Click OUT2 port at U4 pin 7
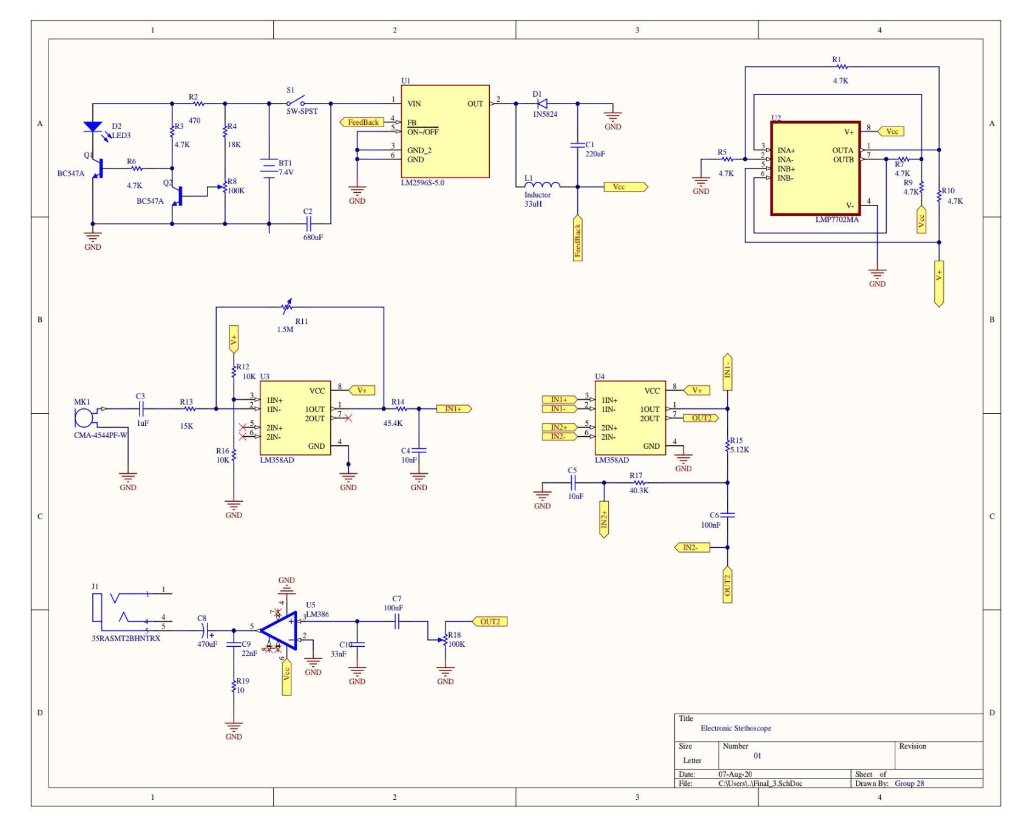The image size is (1034, 827). pyautogui.click(x=700, y=418)
